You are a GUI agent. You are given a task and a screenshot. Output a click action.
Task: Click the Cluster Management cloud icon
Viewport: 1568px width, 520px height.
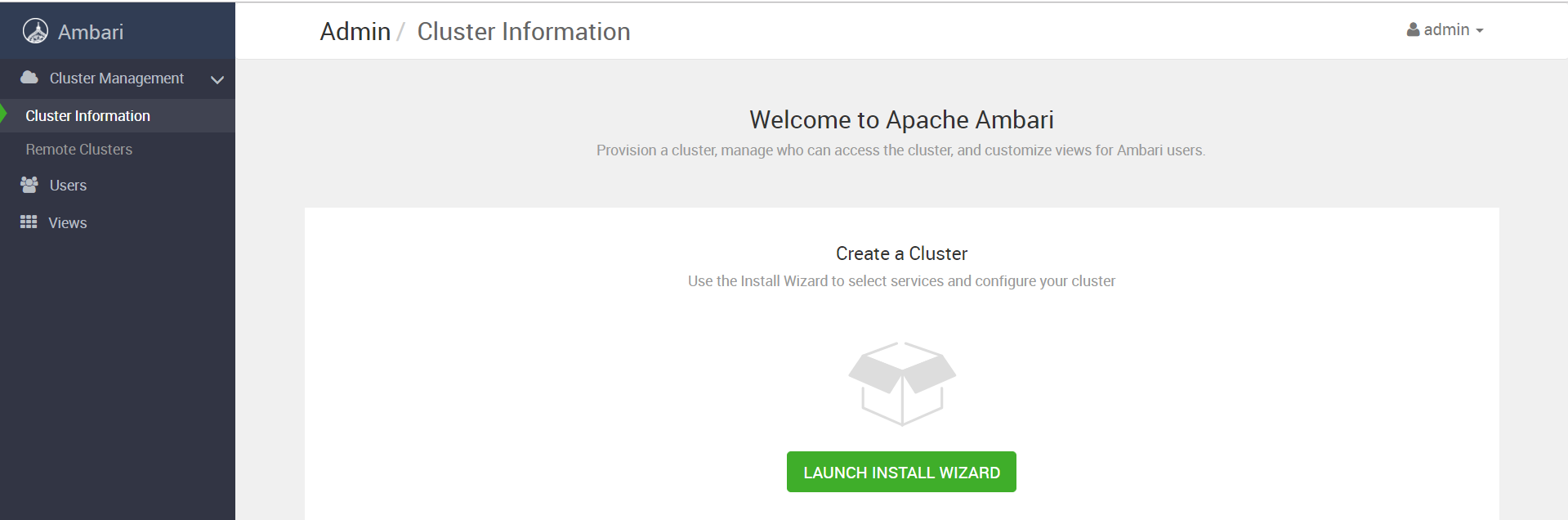pyautogui.click(x=29, y=78)
